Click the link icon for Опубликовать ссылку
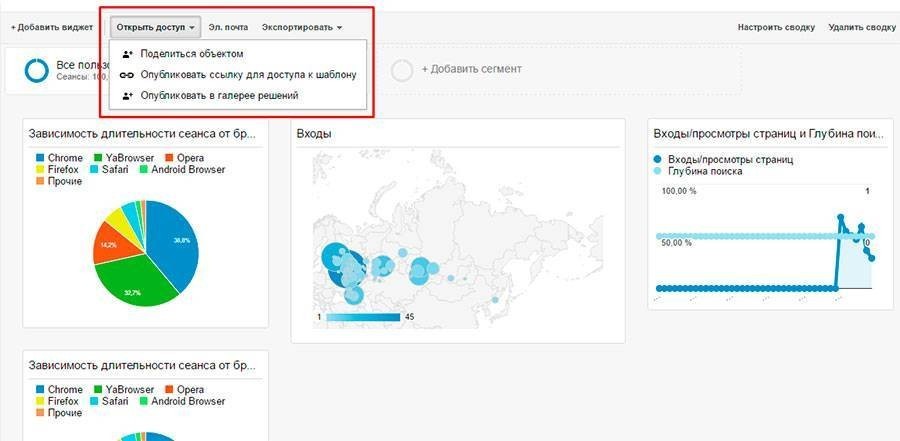900x441 pixels. [127, 75]
